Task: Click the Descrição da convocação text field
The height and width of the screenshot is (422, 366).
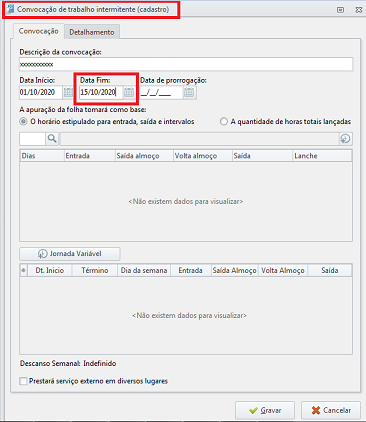Action: coord(186,64)
